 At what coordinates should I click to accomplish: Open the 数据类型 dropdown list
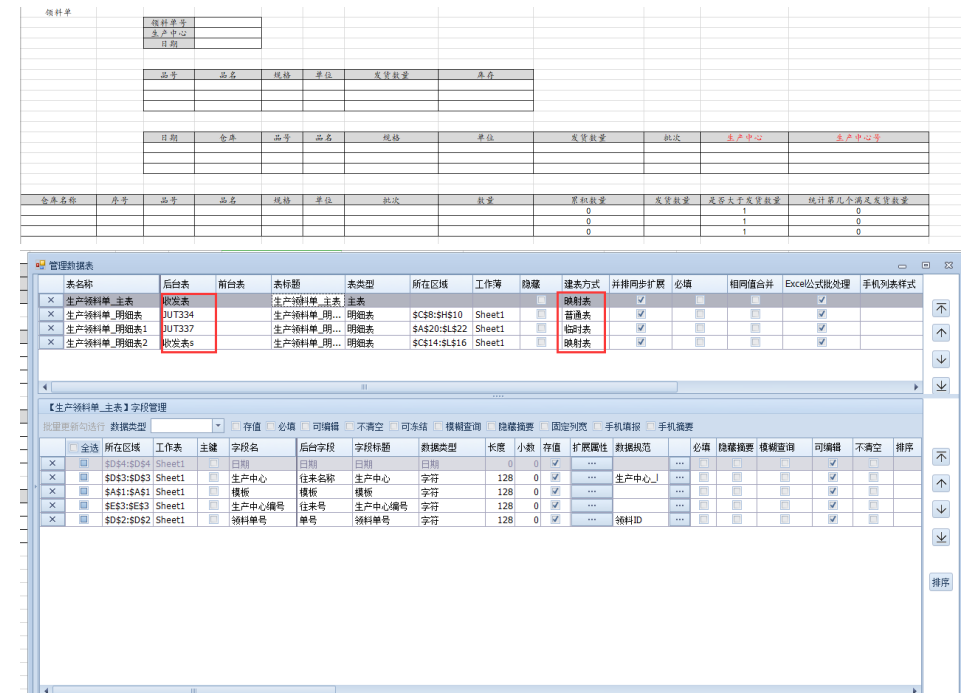click(218, 427)
